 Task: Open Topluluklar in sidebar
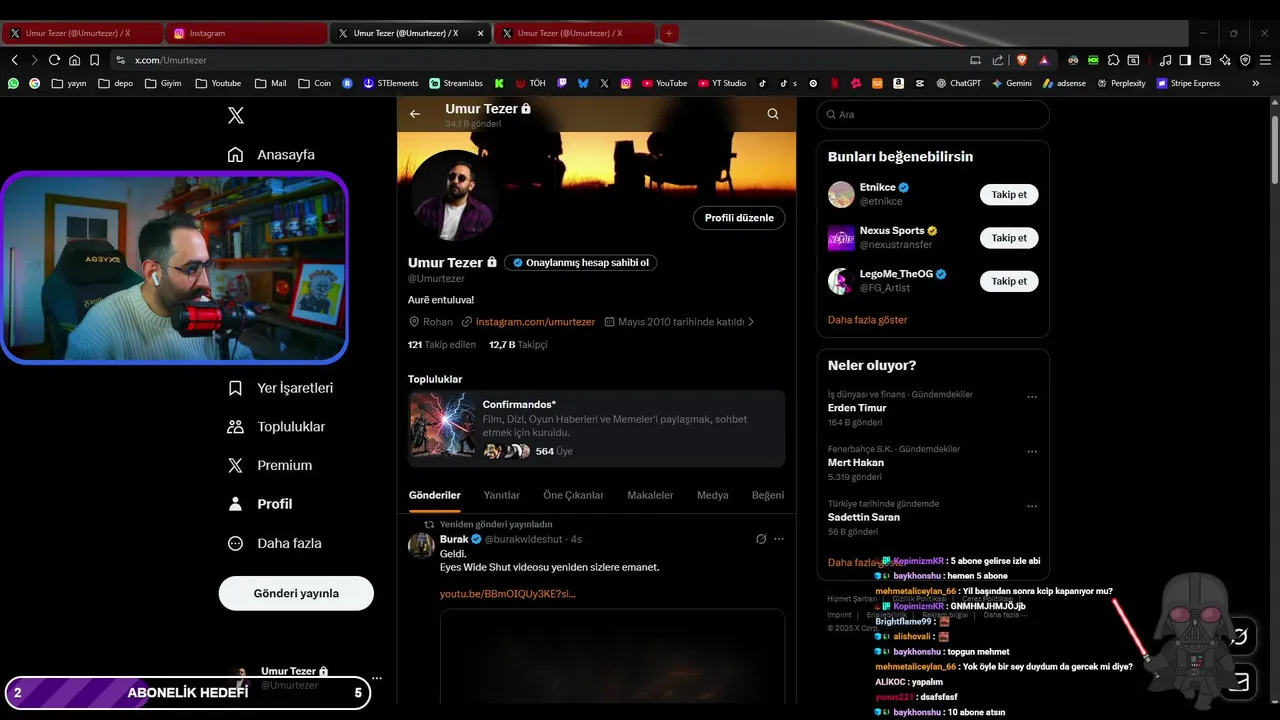[x=276, y=427]
